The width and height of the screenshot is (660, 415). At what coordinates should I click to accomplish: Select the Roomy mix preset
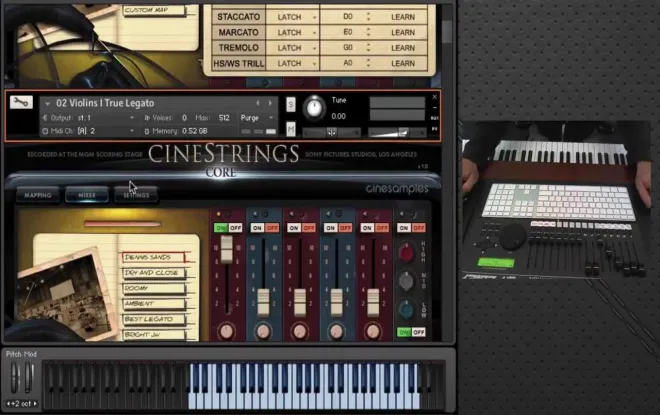point(153,288)
